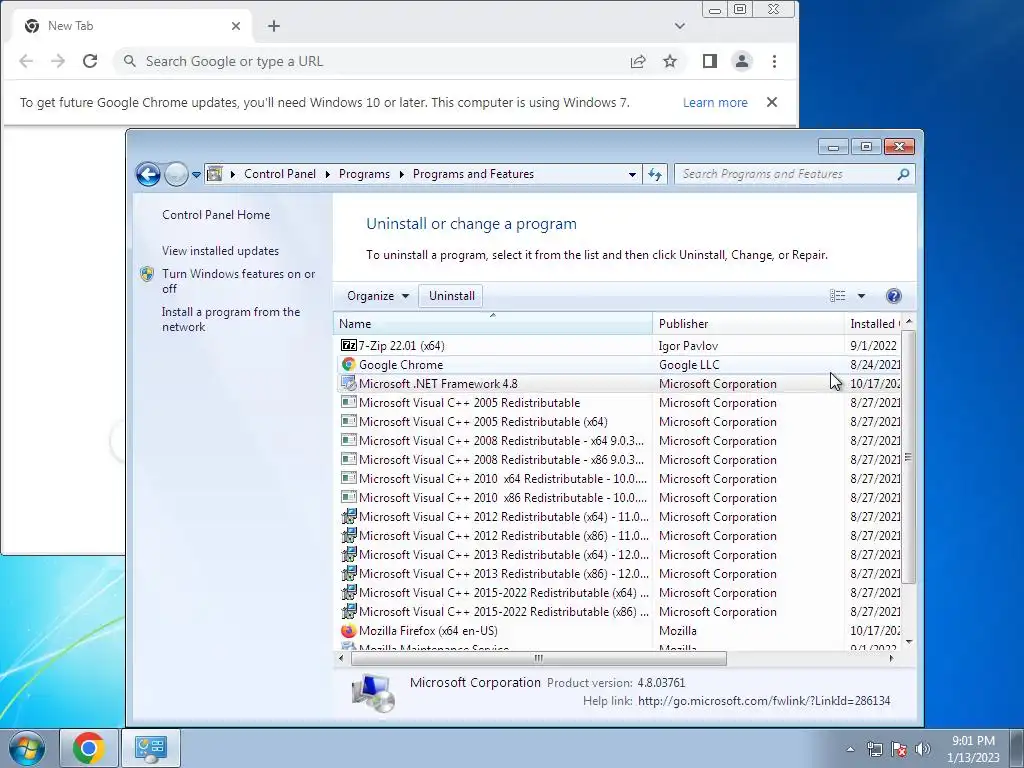Viewport: 1024px width, 768px height.
Task: Select the Mozilla Firefox (x64 en-US) icon
Action: click(x=349, y=631)
